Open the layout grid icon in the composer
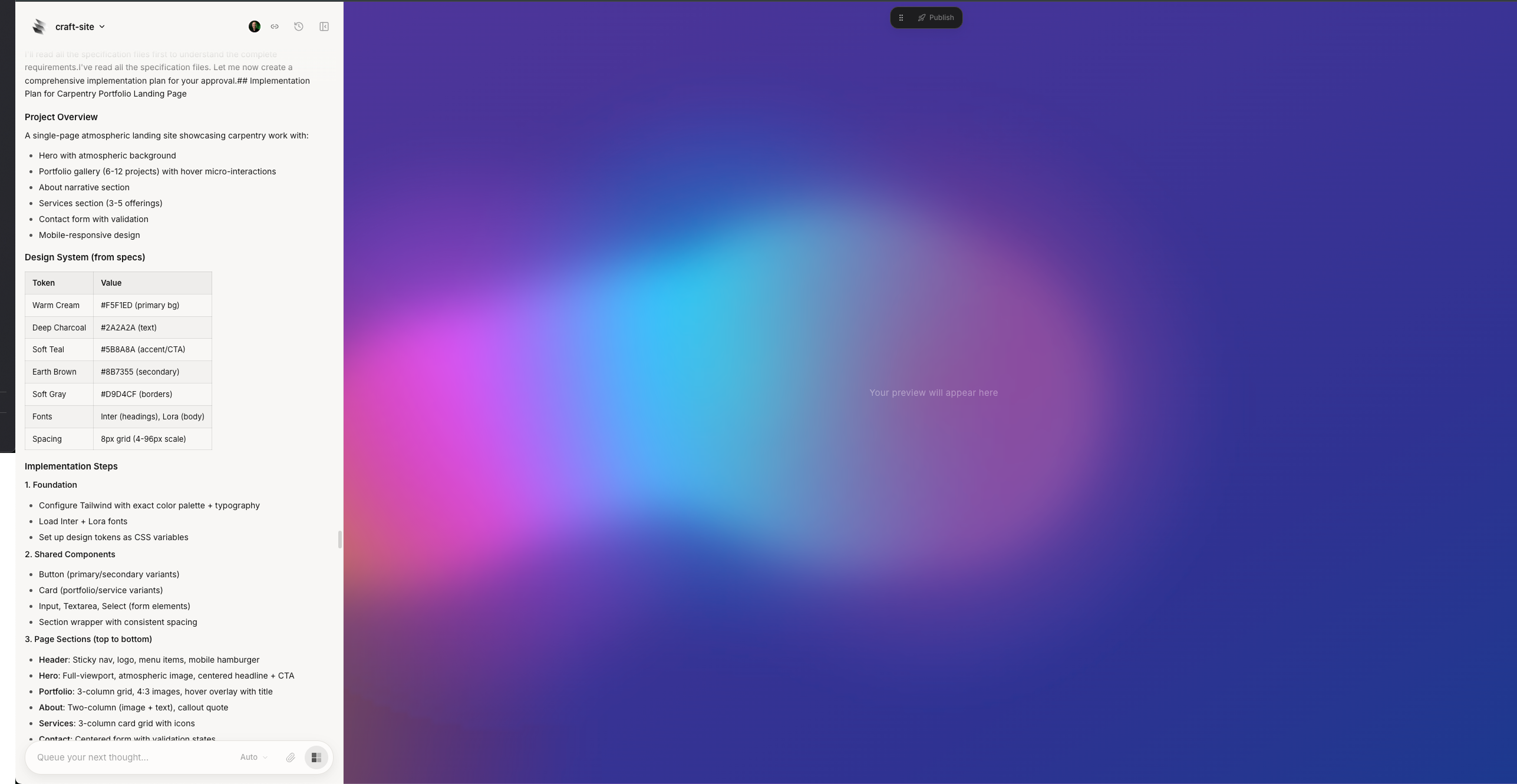The height and width of the screenshot is (784, 1517). pos(316,757)
